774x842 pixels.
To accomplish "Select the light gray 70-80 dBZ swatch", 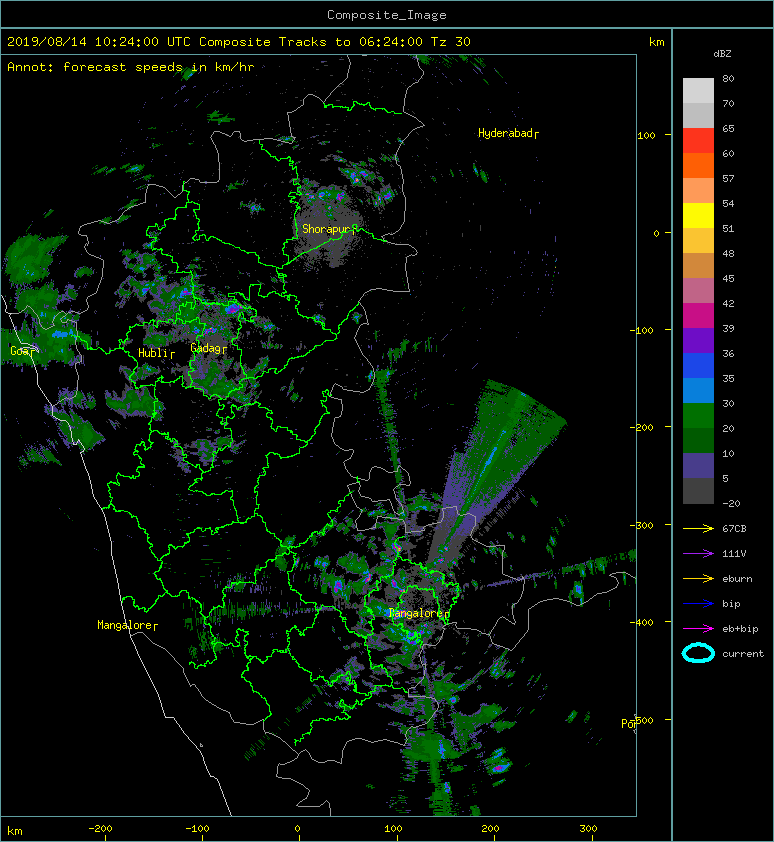I will click(698, 91).
